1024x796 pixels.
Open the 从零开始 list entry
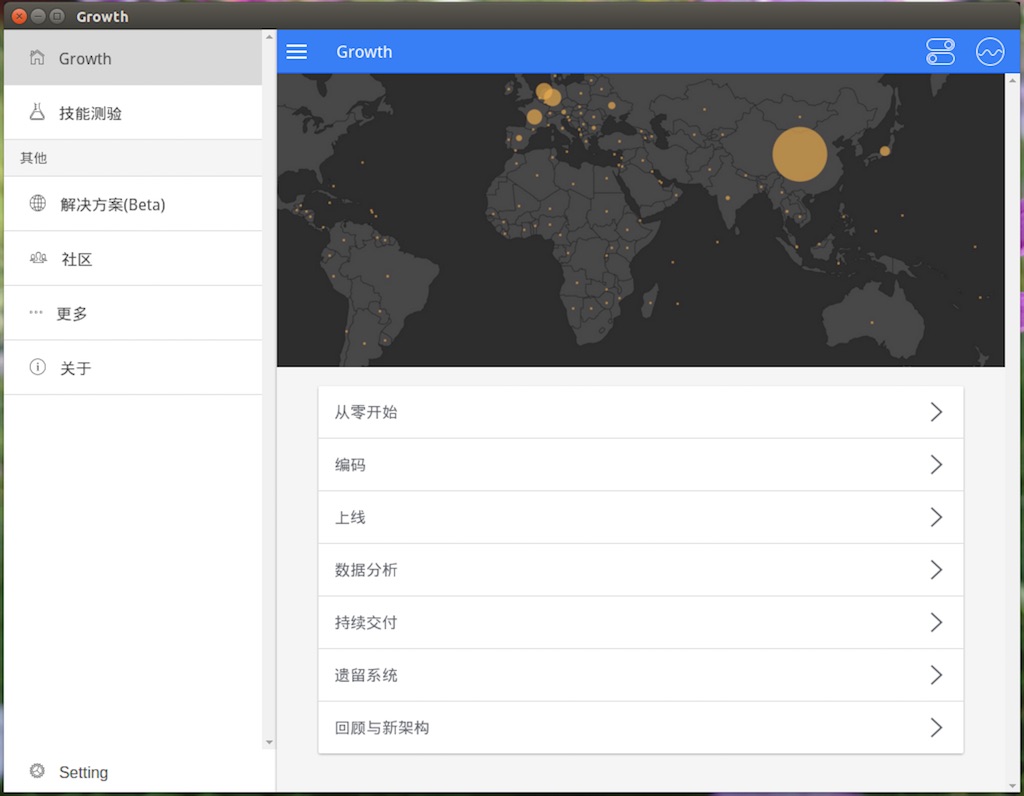tap(641, 412)
